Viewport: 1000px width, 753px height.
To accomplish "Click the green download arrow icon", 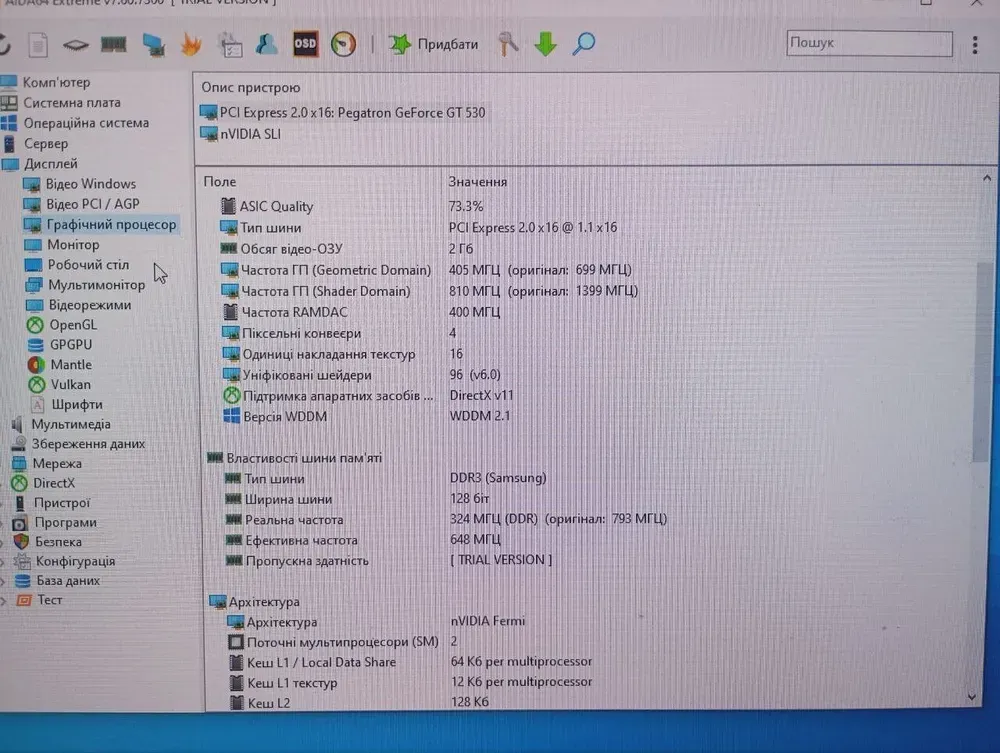I will [x=545, y=44].
